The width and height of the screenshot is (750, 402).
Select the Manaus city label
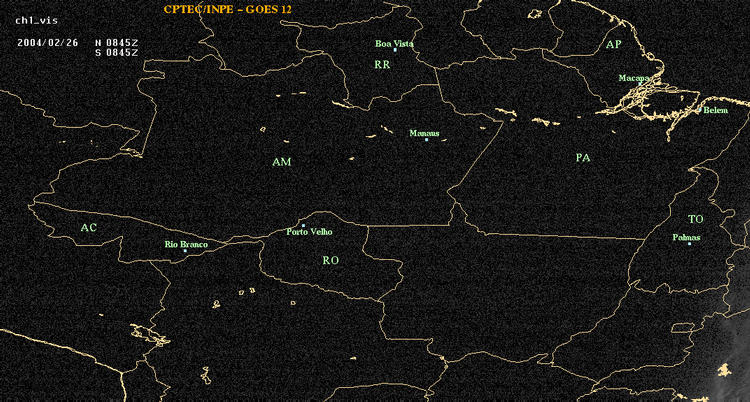[424, 134]
